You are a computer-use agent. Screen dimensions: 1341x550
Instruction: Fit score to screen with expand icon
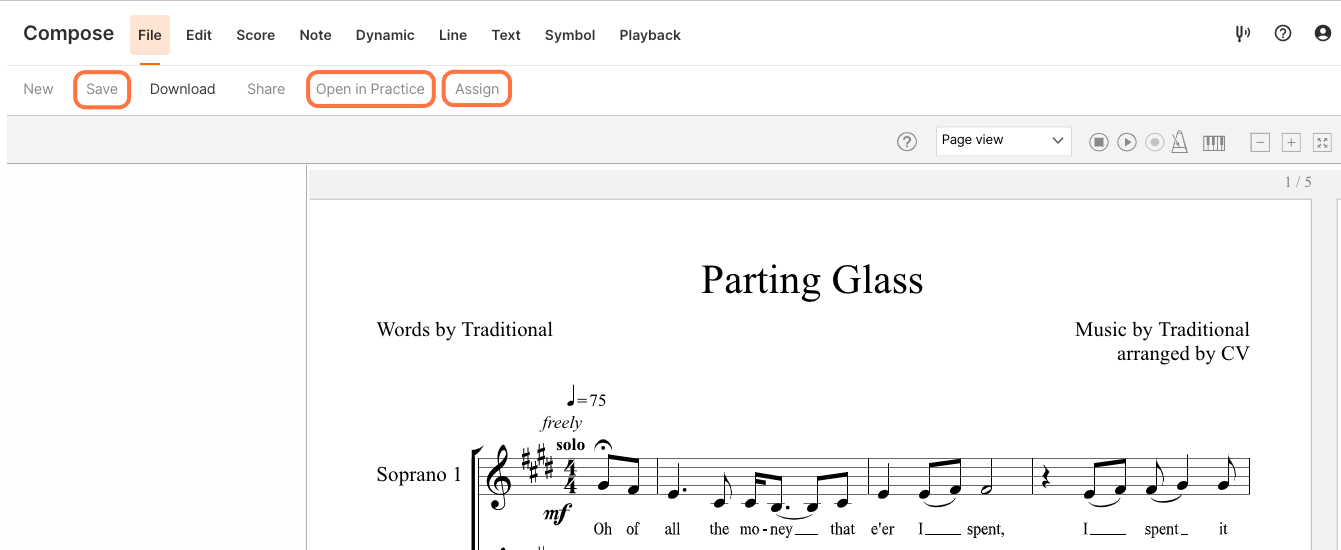click(x=1322, y=142)
